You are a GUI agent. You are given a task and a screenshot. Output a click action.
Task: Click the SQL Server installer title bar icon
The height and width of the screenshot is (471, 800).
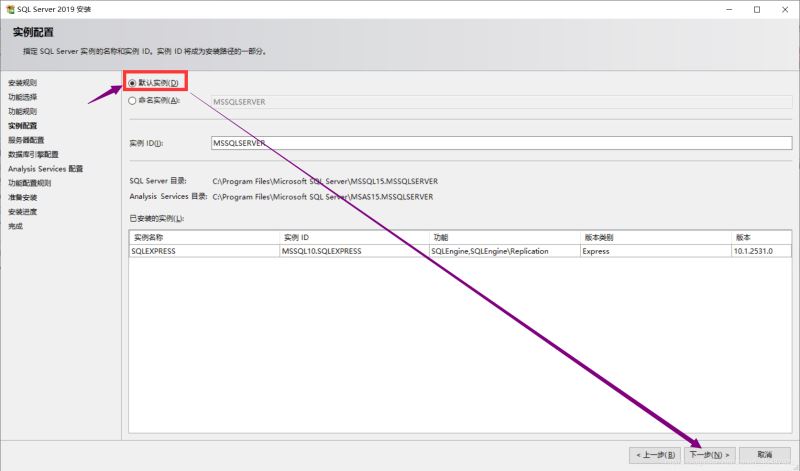pos(9,9)
